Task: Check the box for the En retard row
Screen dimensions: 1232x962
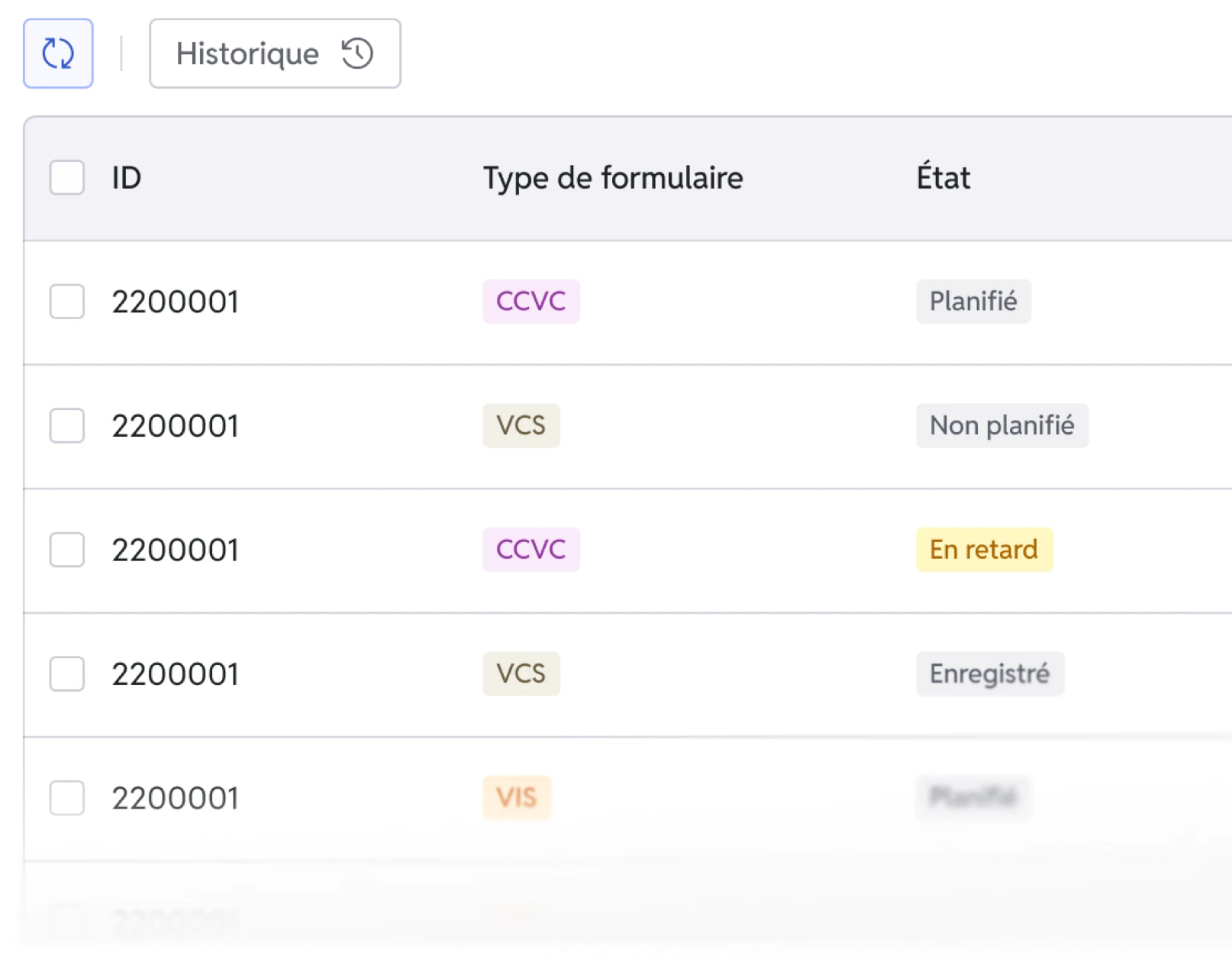Action: coord(67,550)
